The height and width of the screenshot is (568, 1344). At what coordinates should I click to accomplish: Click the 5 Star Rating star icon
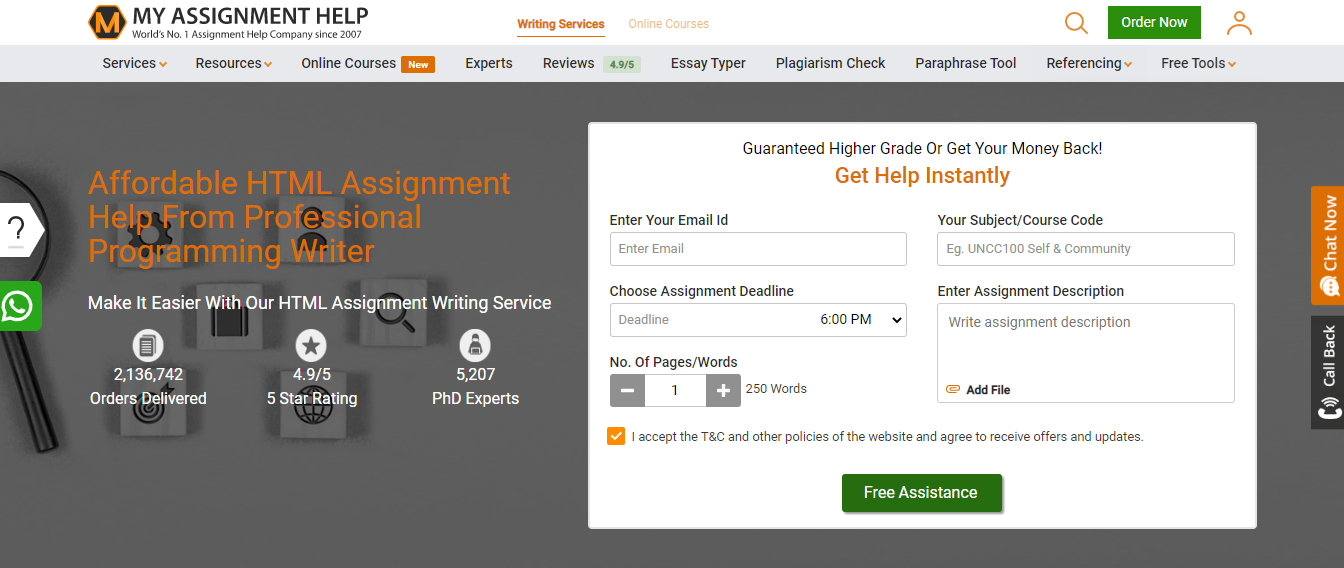(311, 346)
